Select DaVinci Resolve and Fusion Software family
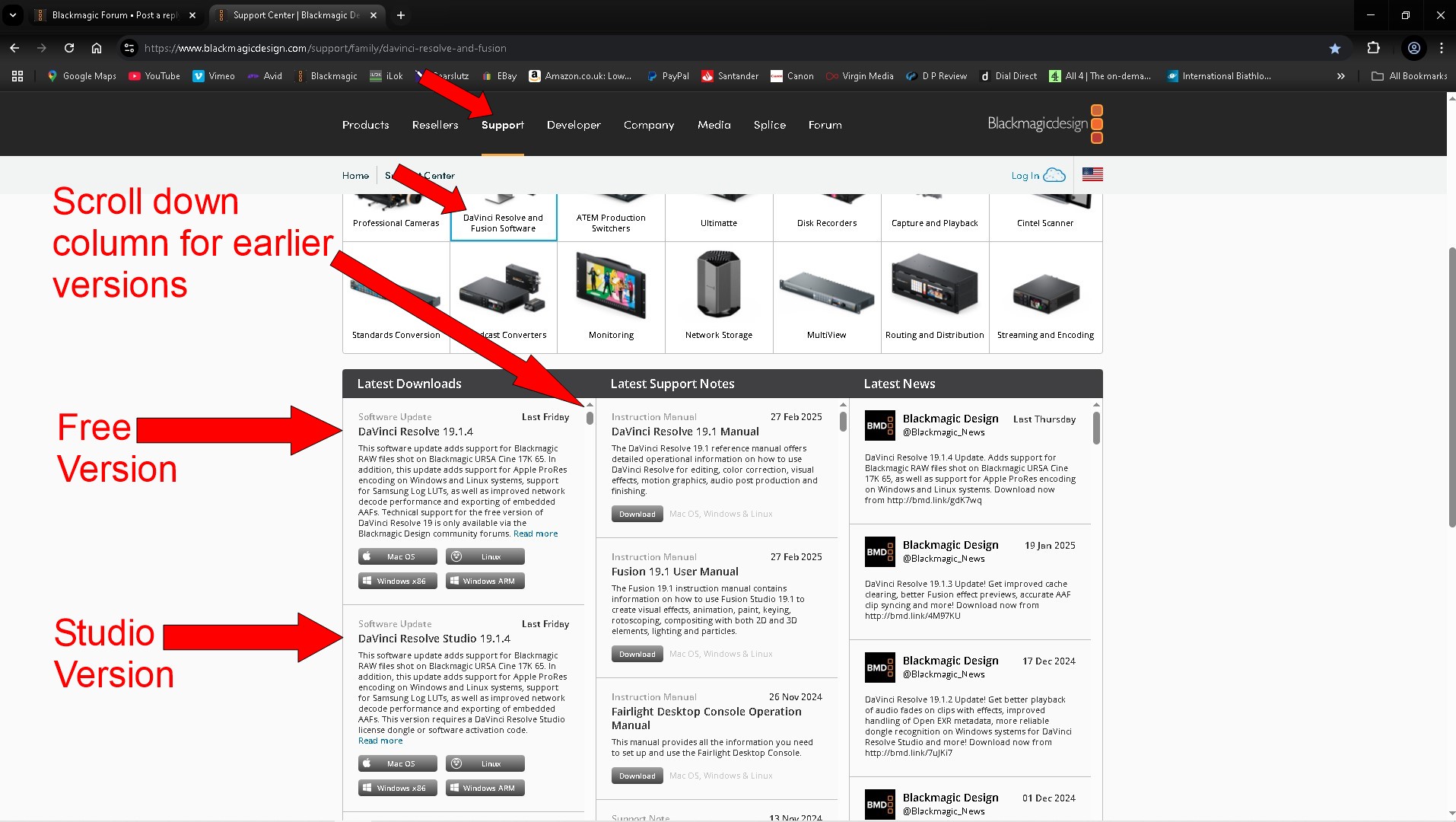The height and width of the screenshot is (822, 1456). tap(503, 217)
